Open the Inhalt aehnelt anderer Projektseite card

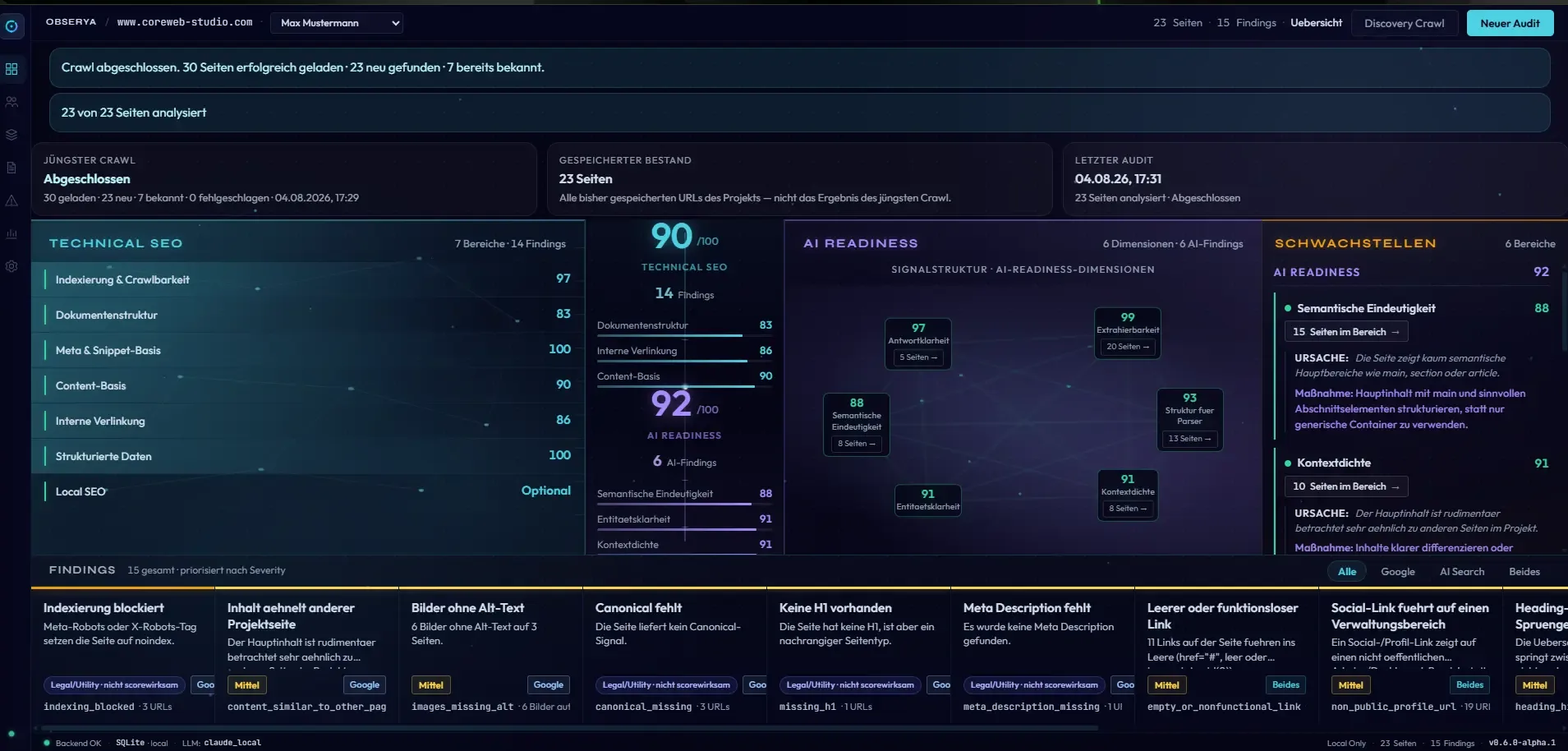pos(307,656)
